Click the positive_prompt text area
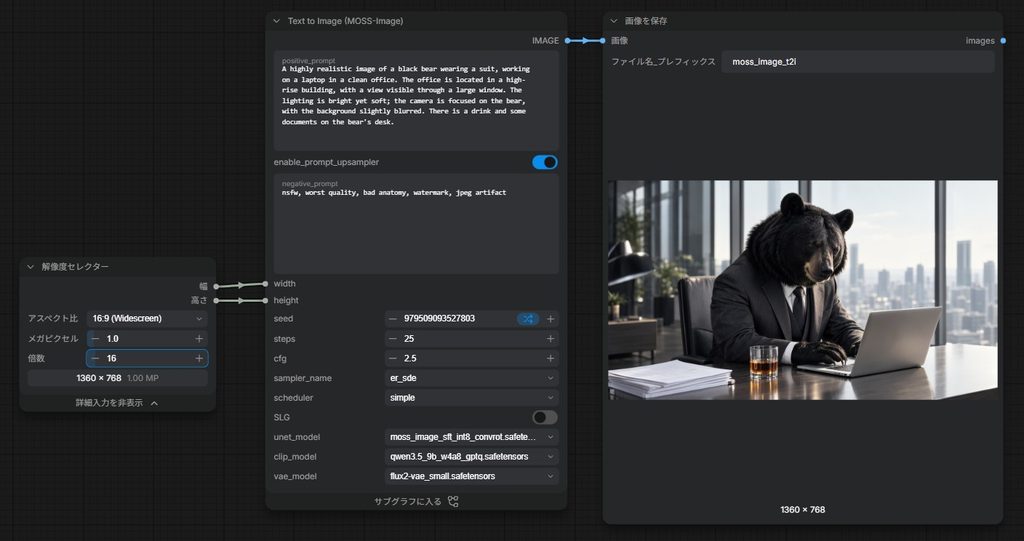This screenshot has height=541, width=1024. click(416, 101)
